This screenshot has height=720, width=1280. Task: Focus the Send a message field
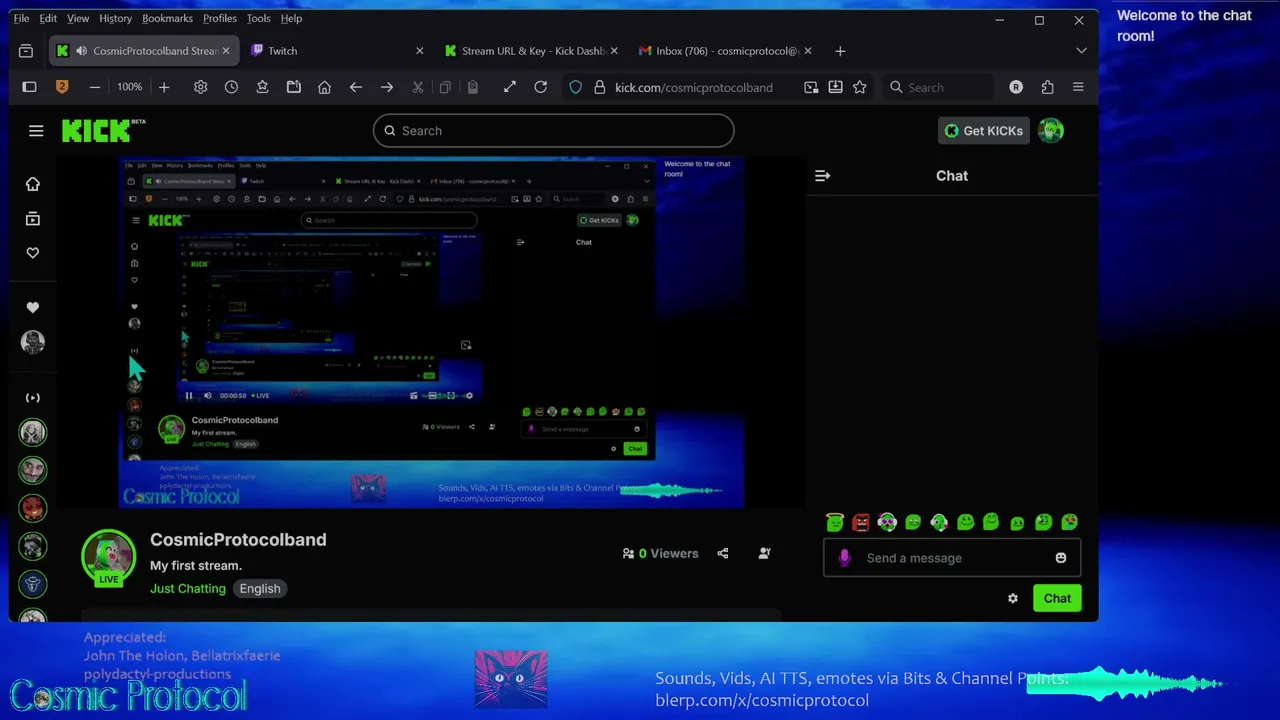coord(952,558)
